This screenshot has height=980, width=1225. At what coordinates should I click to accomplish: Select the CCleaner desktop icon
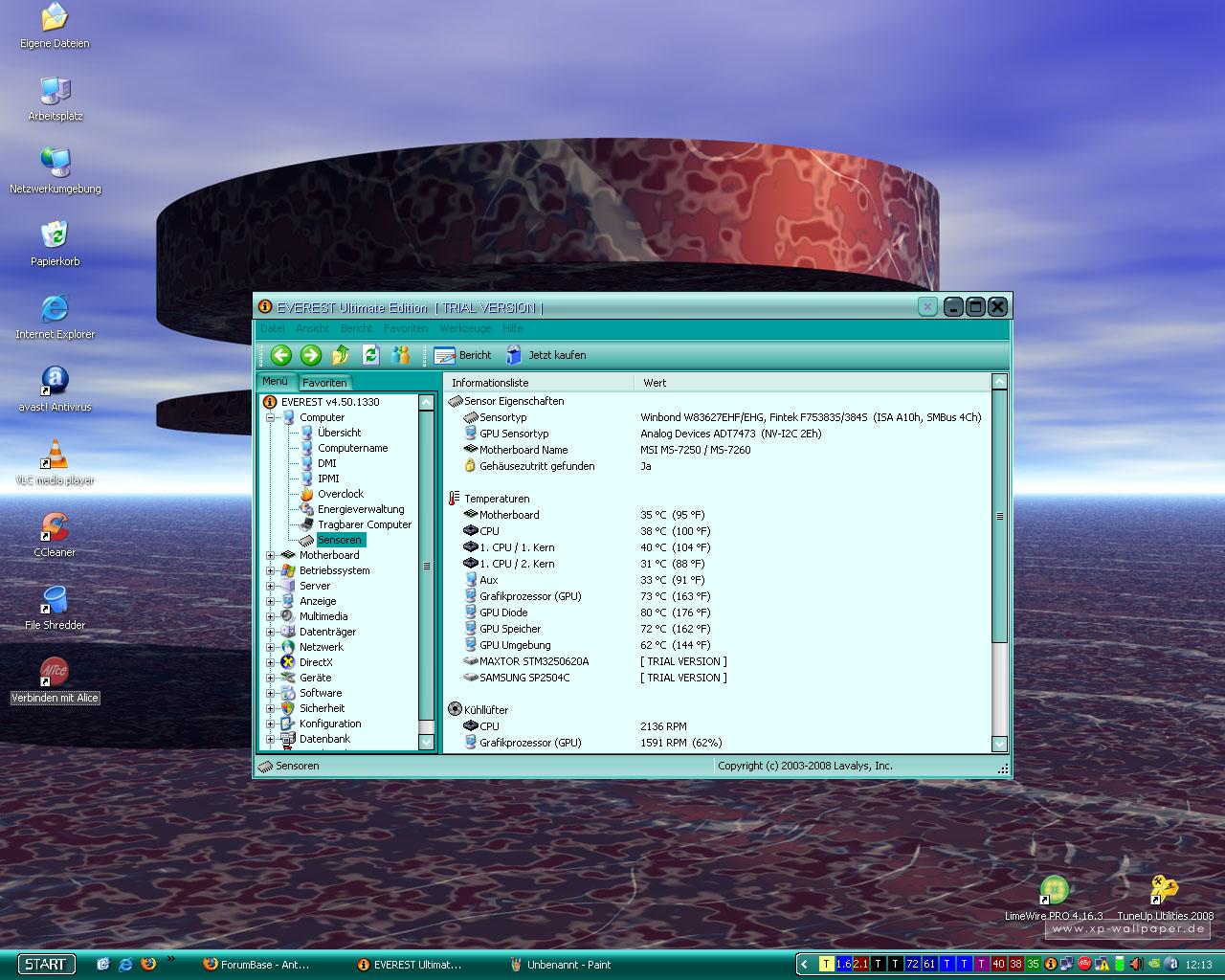pyautogui.click(x=55, y=535)
